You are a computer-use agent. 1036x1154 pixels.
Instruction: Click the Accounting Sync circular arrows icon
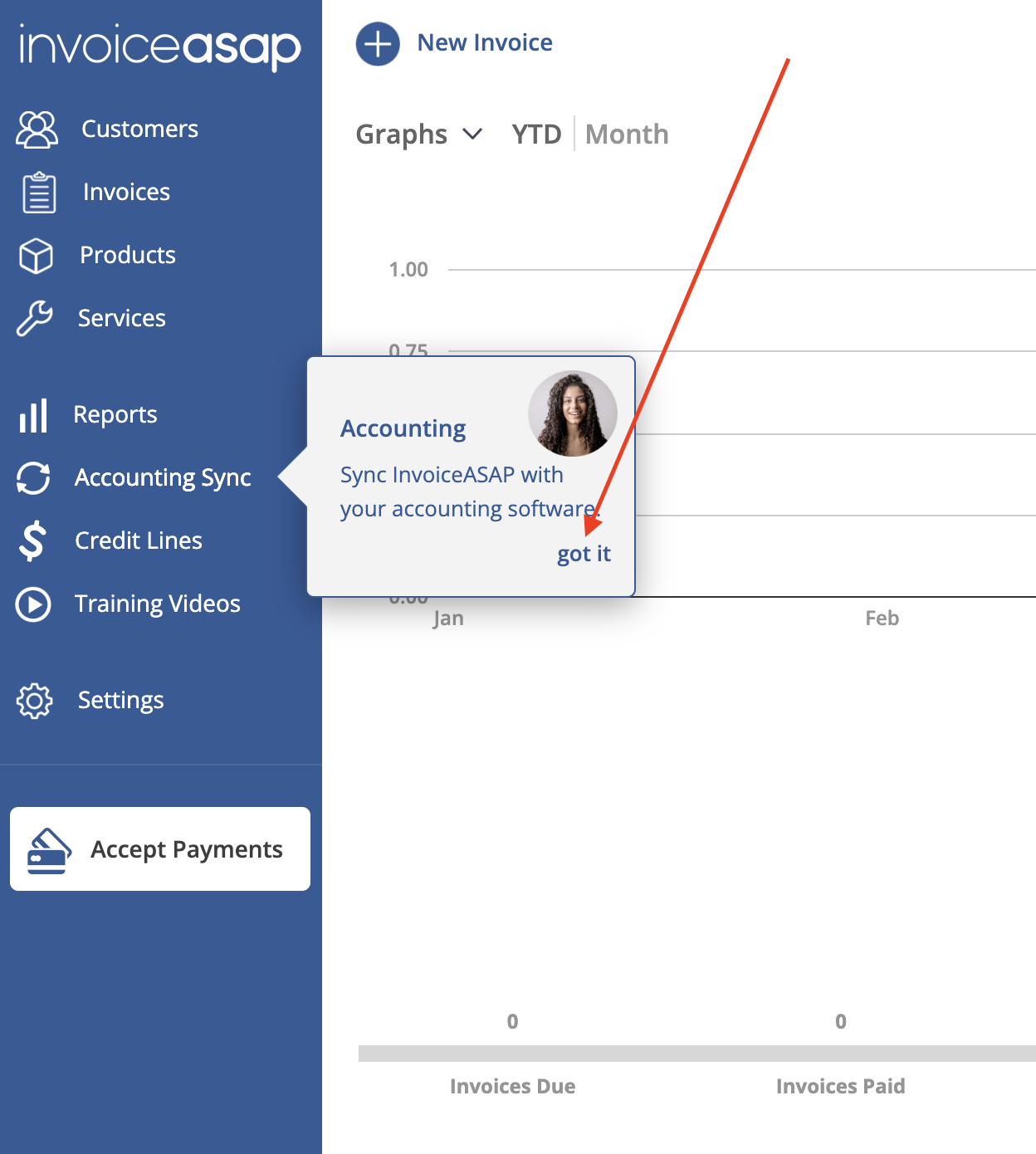(x=33, y=477)
